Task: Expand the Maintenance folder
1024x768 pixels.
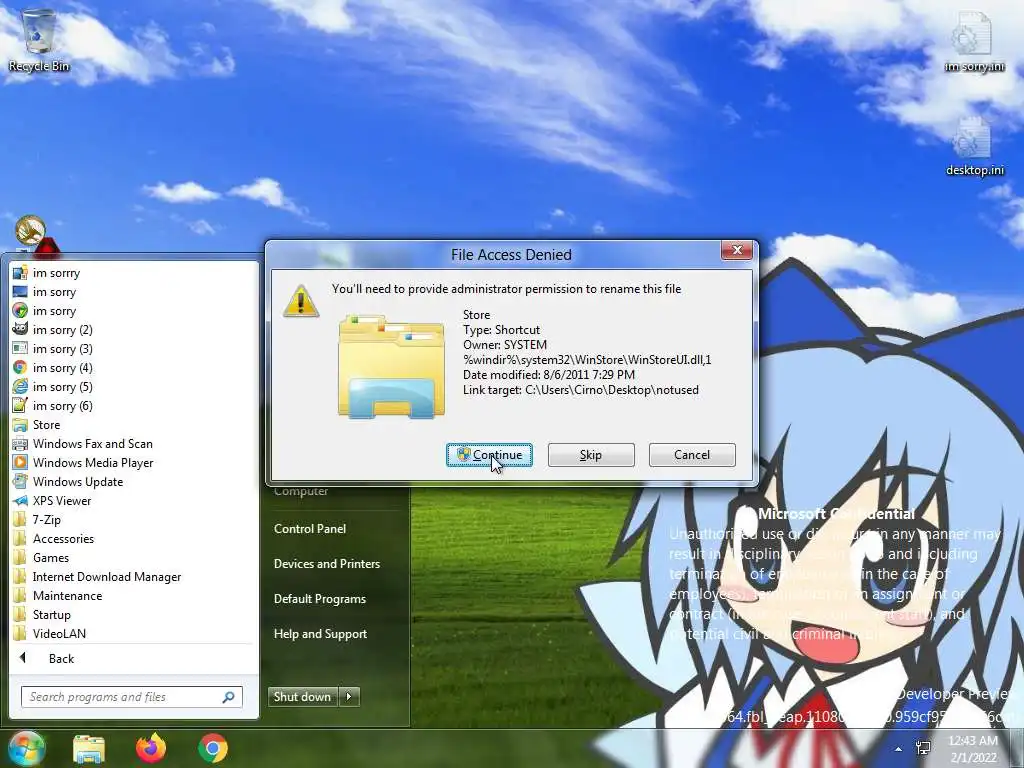Action: click(x=57, y=595)
